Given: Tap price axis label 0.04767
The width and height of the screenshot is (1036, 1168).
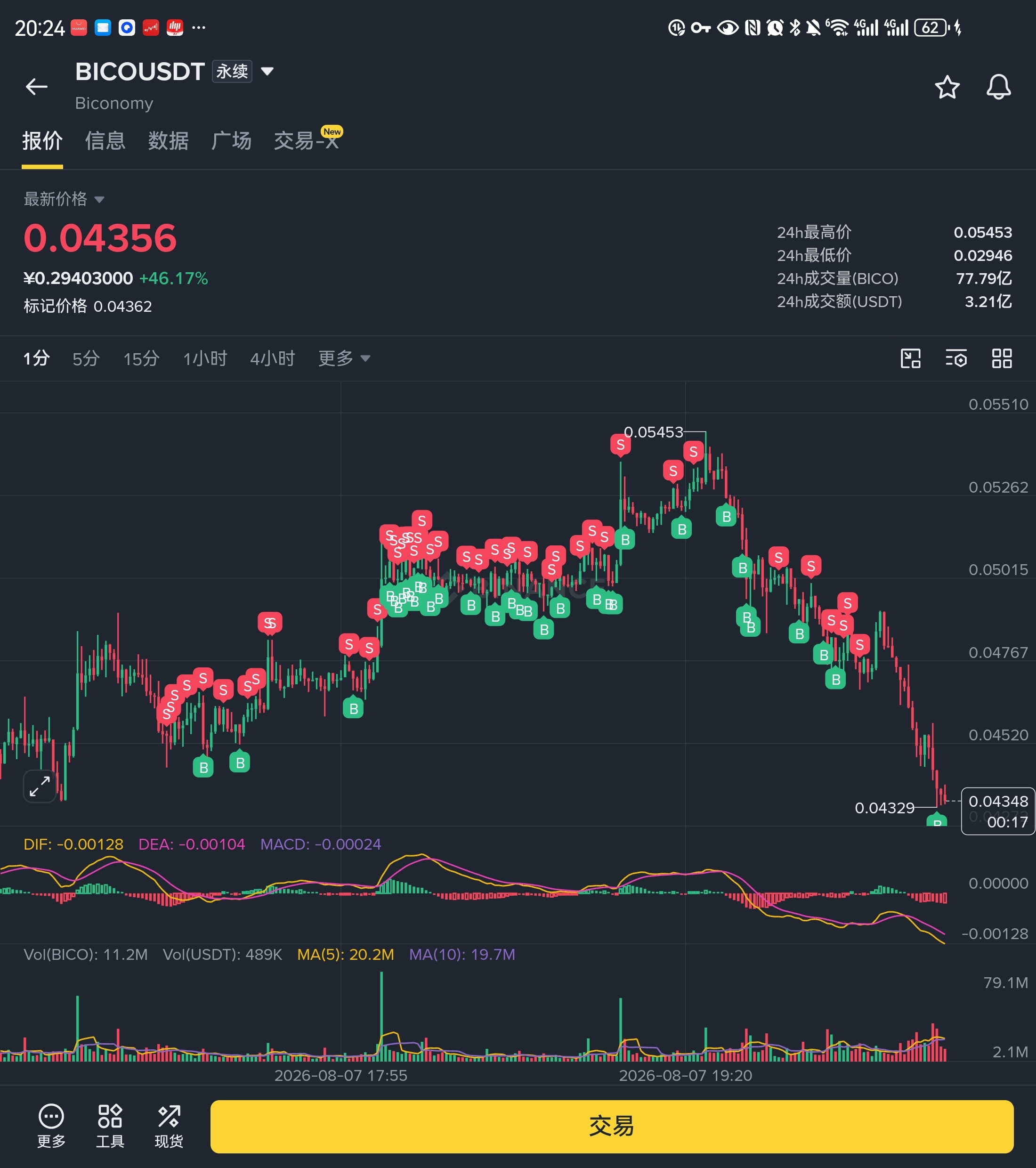Looking at the screenshot, I should (x=998, y=653).
